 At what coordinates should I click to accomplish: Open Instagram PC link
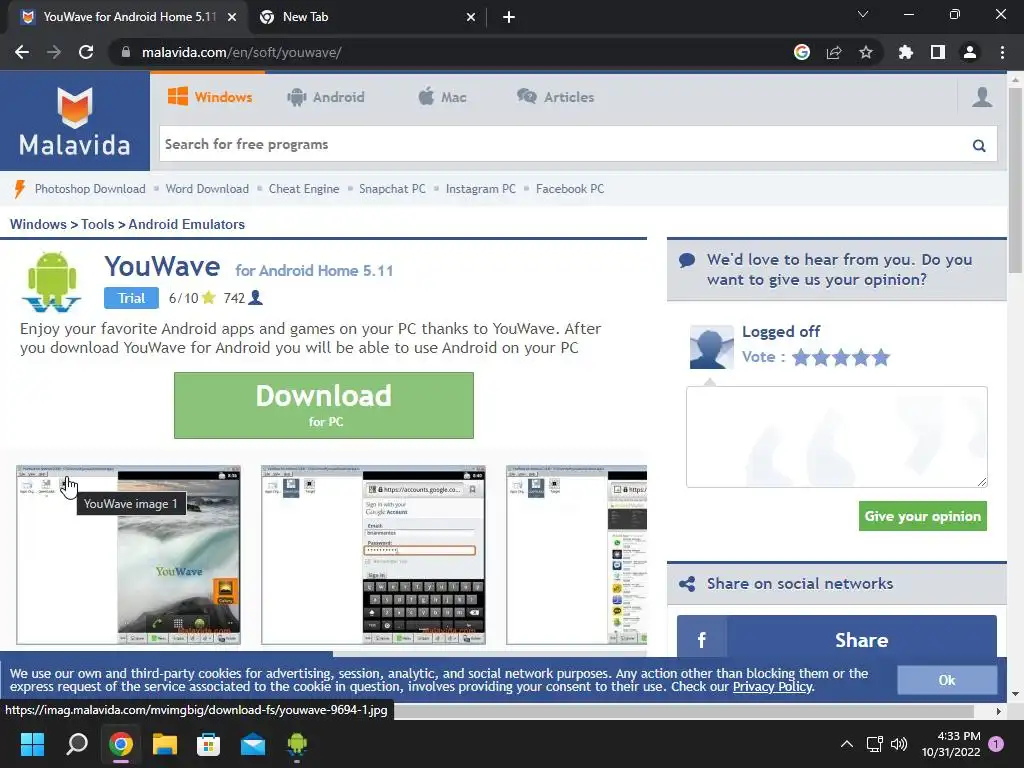pyautogui.click(x=481, y=189)
